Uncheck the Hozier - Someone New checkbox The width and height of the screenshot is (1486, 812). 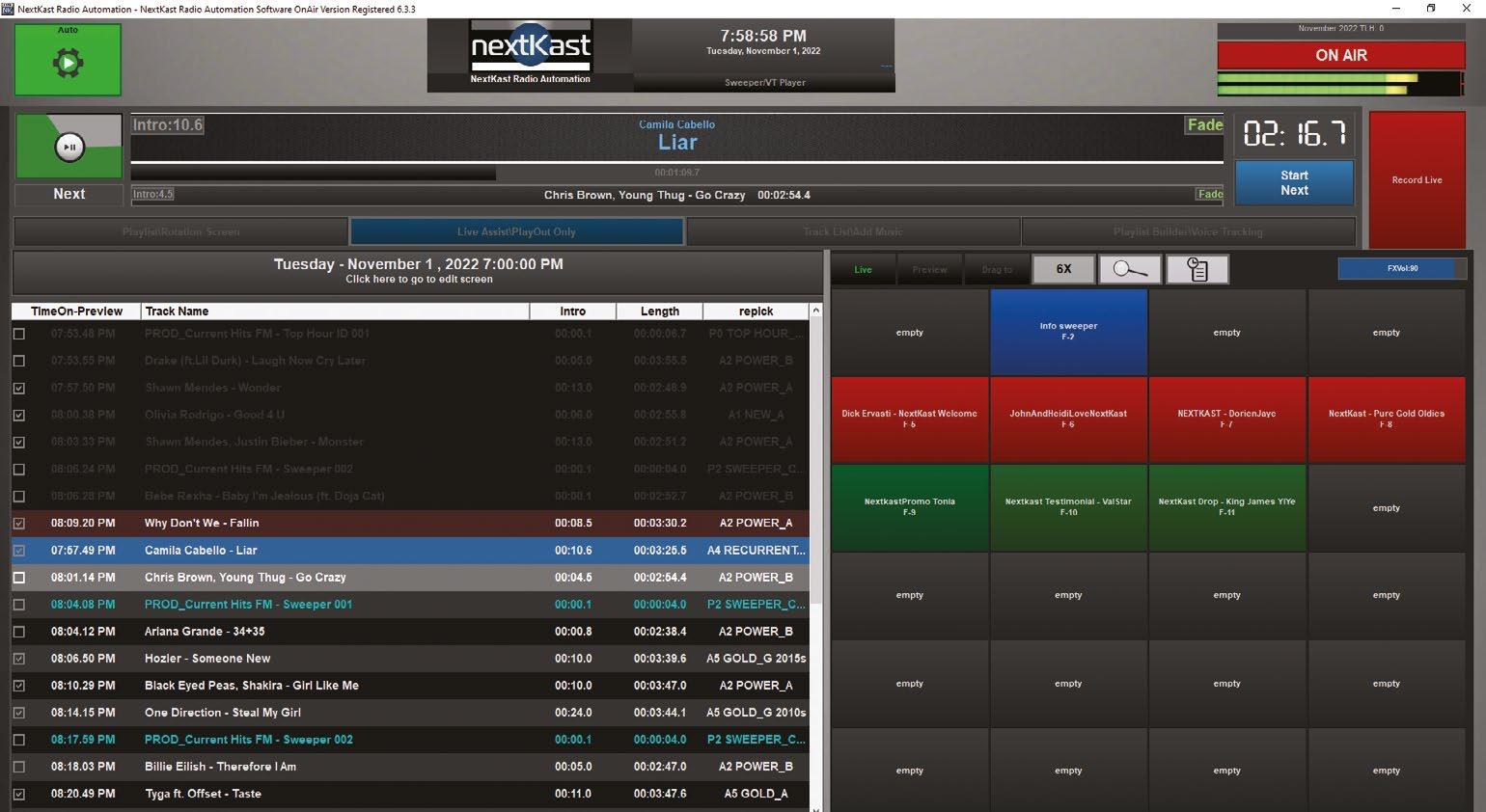click(x=19, y=659)
